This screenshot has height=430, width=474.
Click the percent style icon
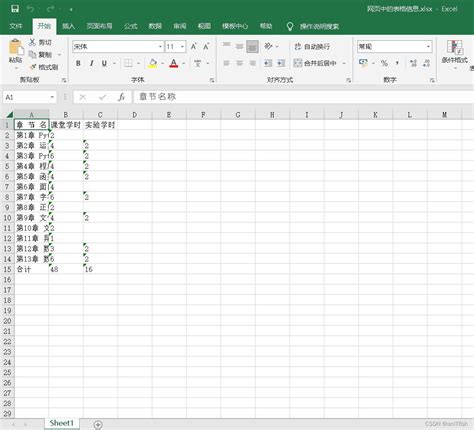coord(384,63)
